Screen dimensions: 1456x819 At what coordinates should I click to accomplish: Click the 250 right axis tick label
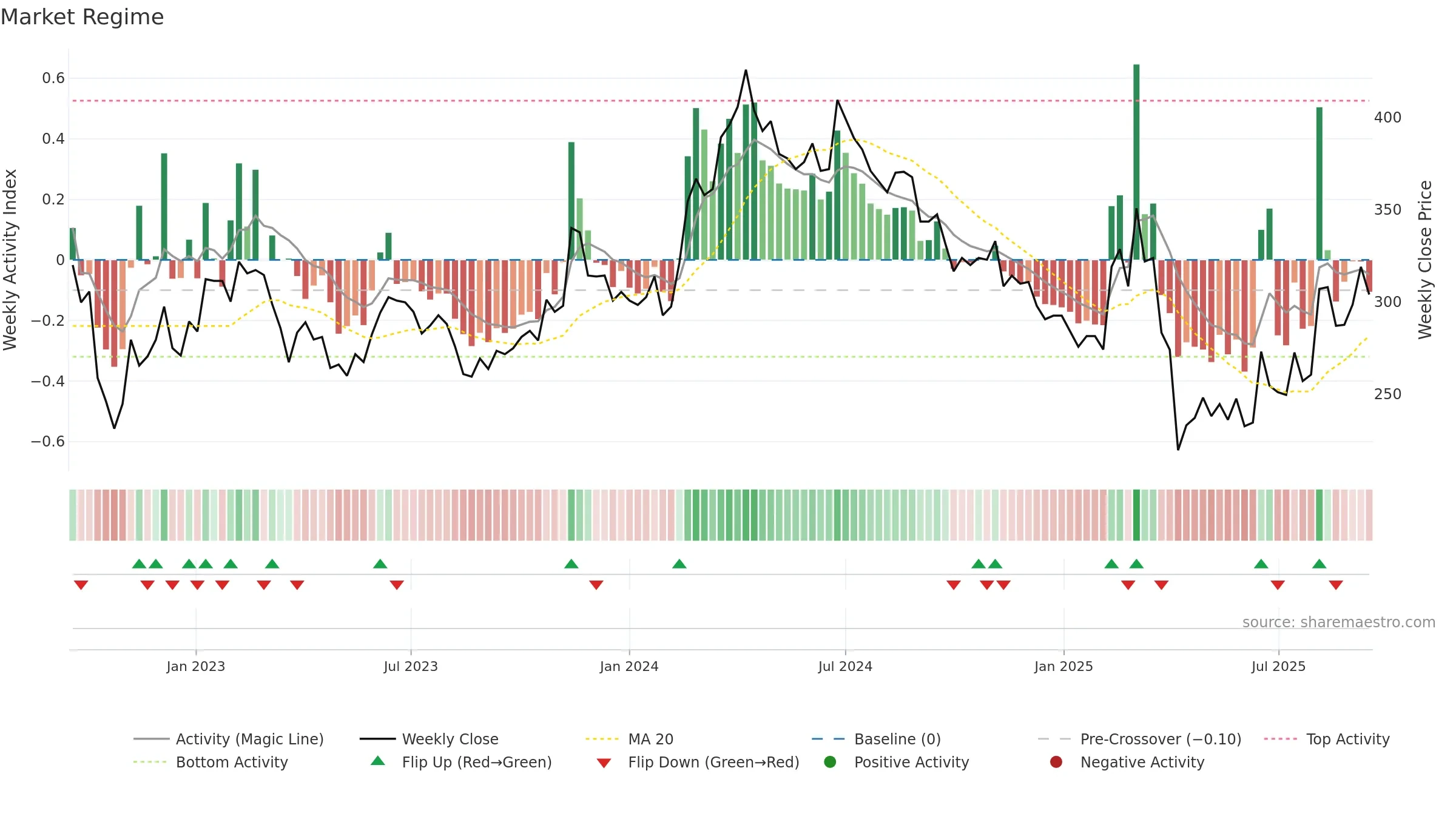pos(1388,394)
